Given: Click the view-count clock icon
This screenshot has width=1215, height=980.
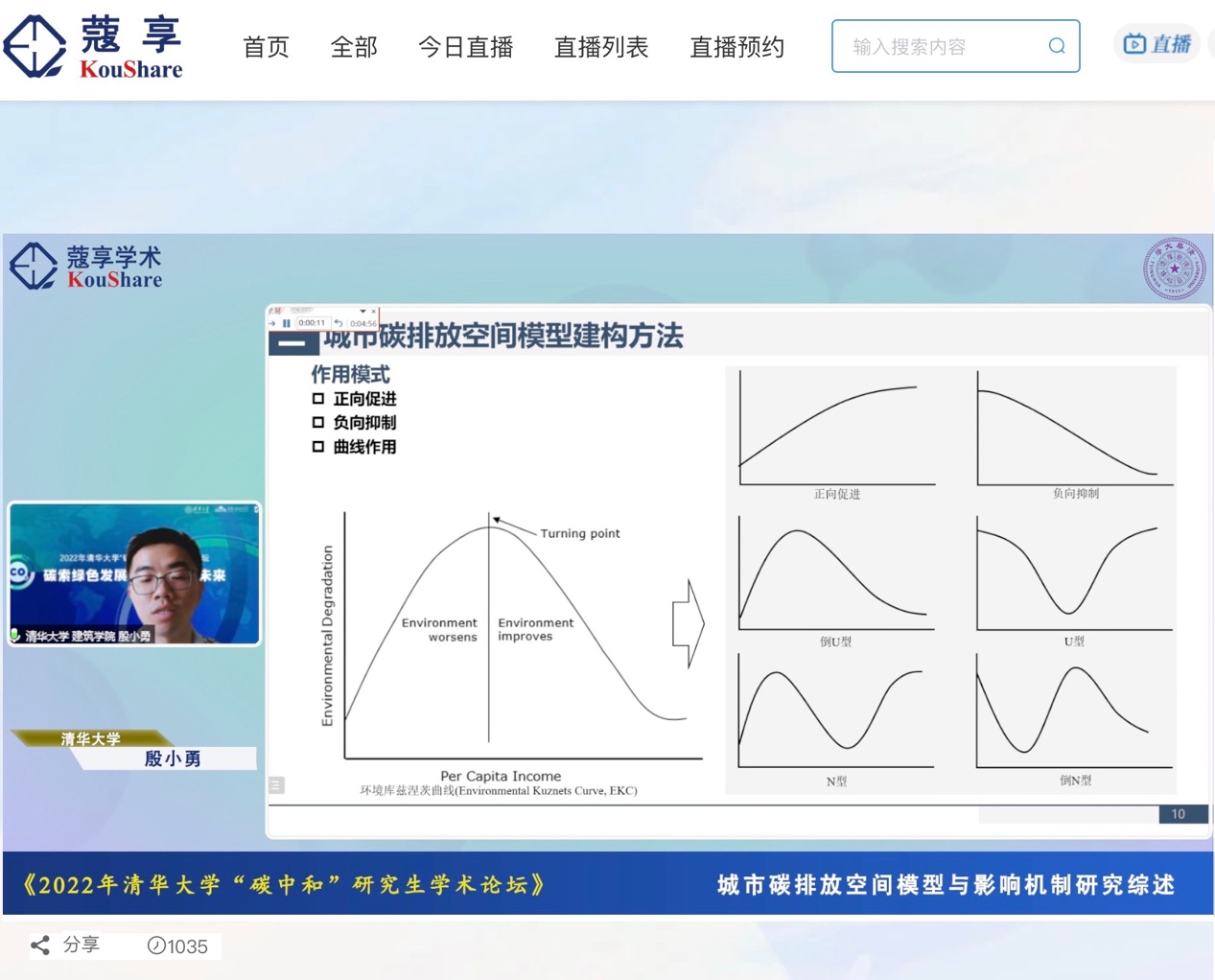Looking at the screenshot, I should 156,945.
